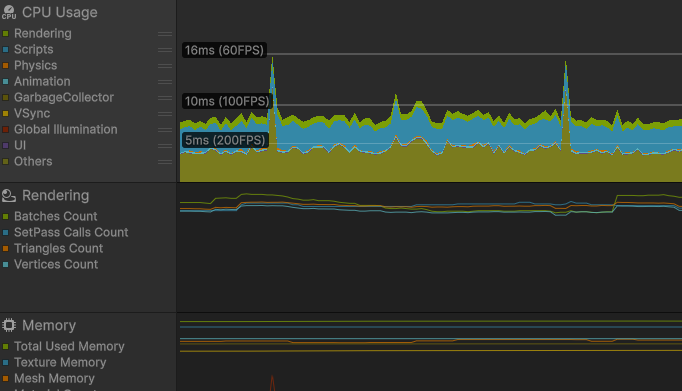Click the Rendering module icon
This screenshot has height=391, width=682.
point(9,196)
